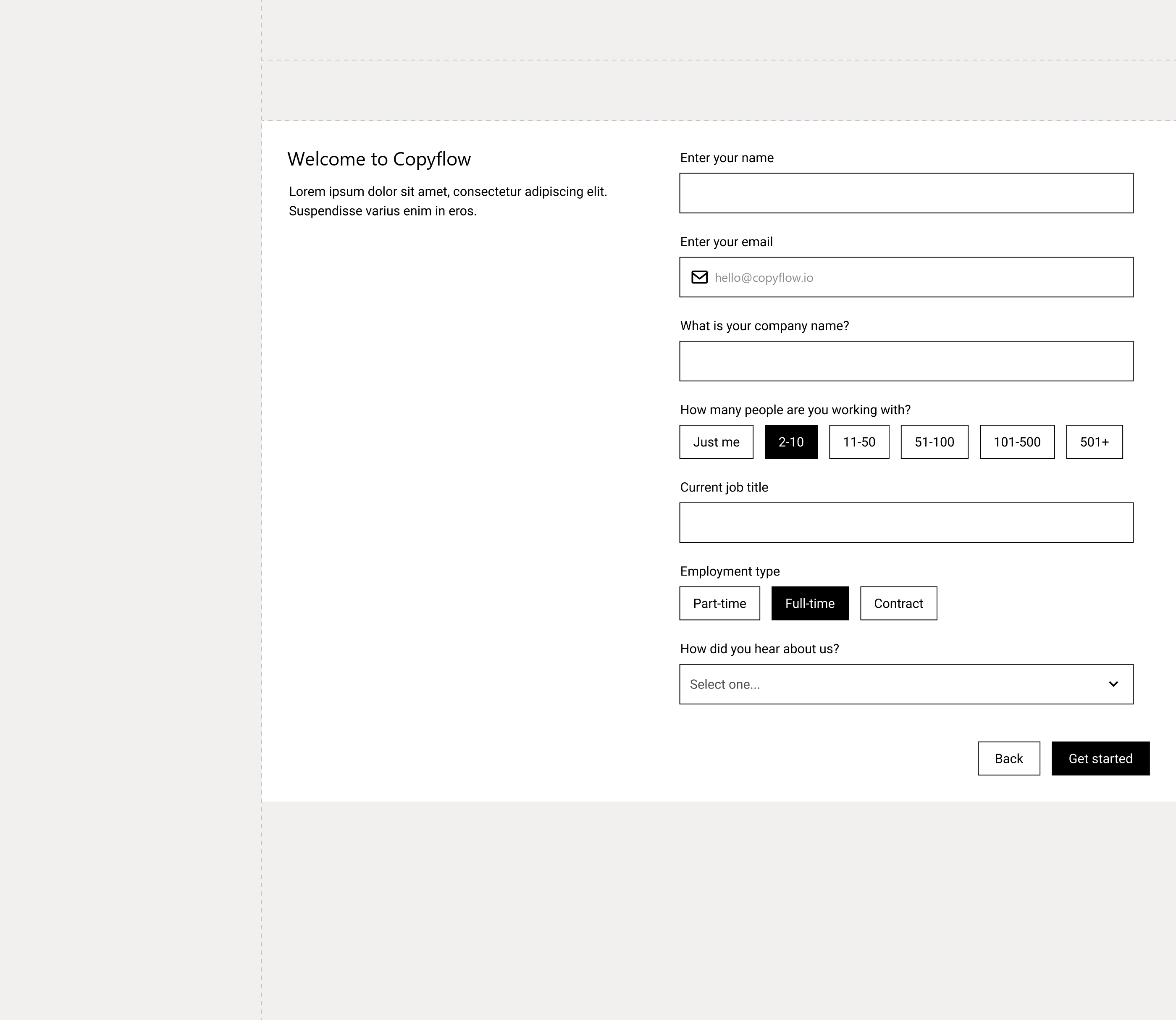Choose the '11-50' team size option
Image resolution: width=1176 pixels, height=1020 pixels.
(x=859, y=442)
